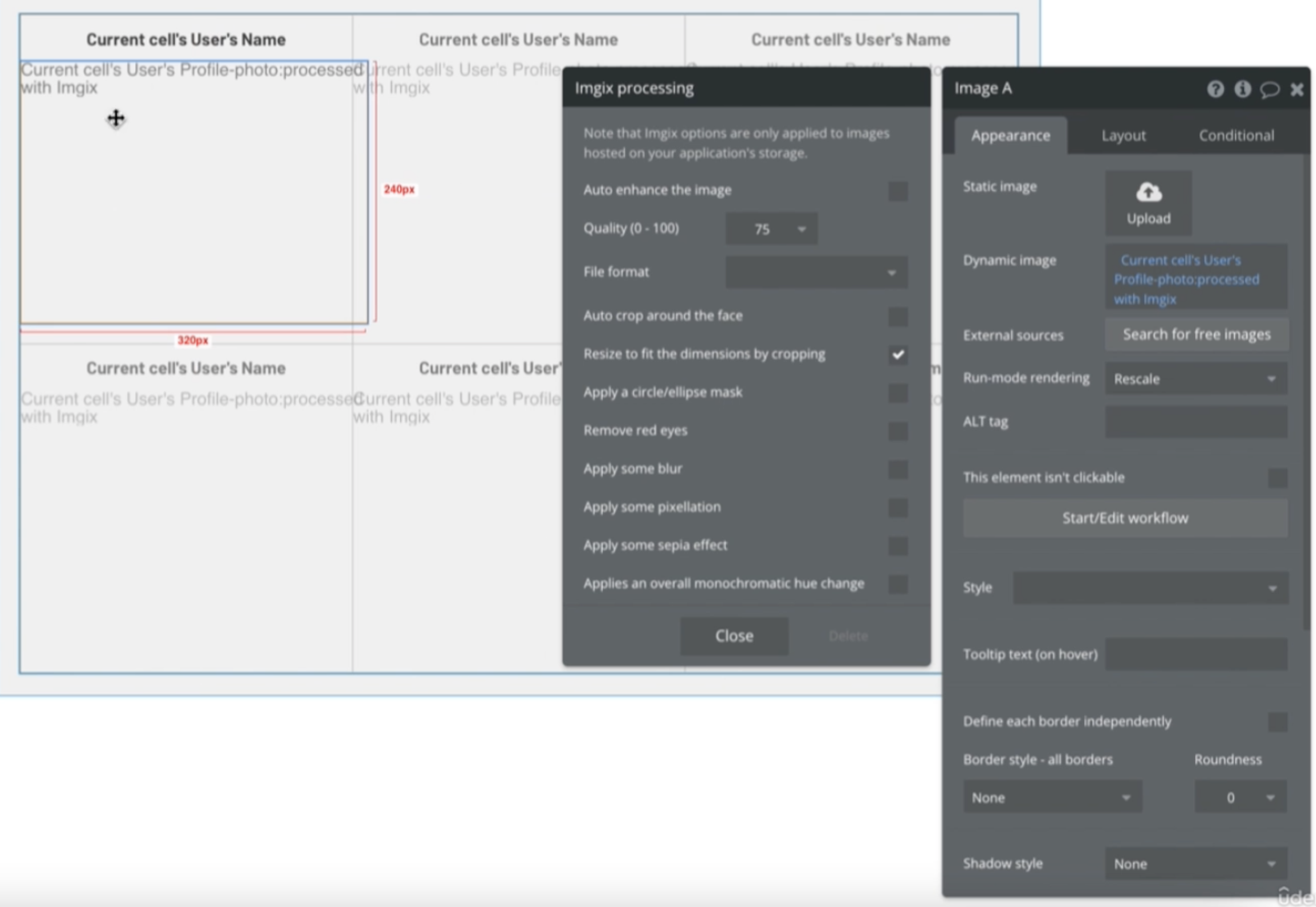The image size is (1316, 907).
Task: Open Run-mode rendering Rescale dropdown
Action: pyautogui.click(x=1195, y=378)
